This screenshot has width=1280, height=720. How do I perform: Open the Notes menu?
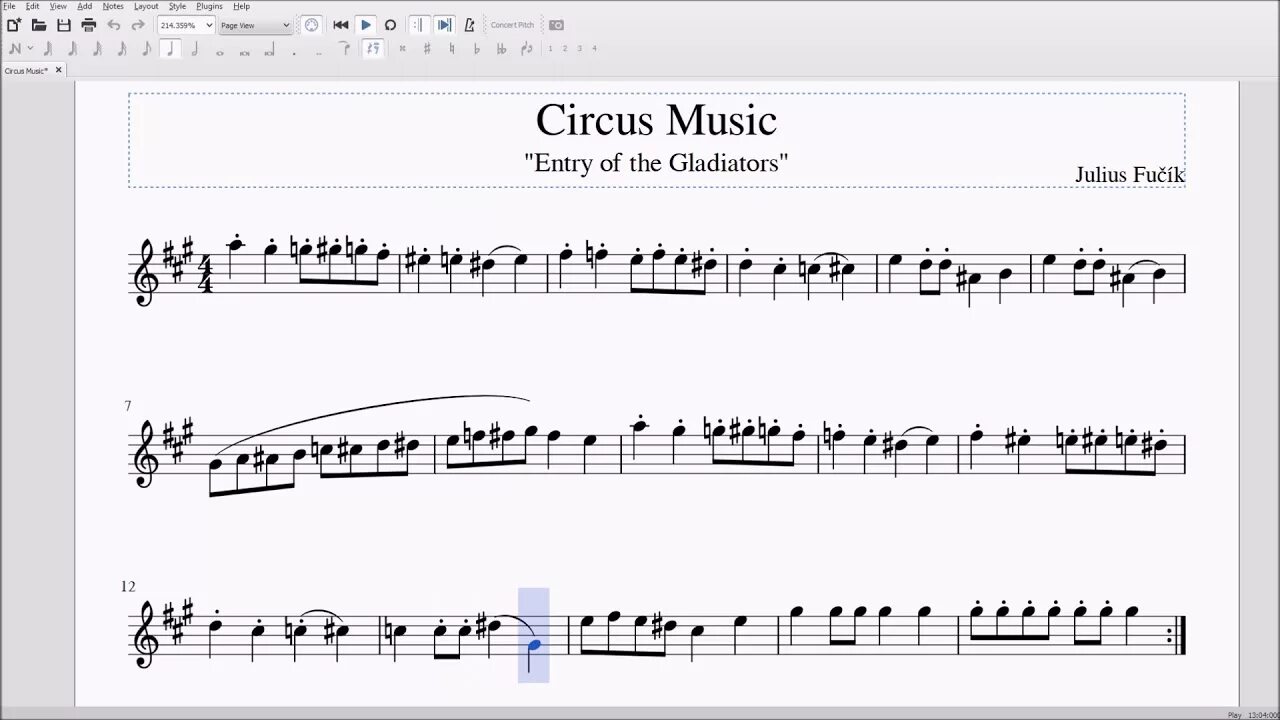(x=113, y=6)
